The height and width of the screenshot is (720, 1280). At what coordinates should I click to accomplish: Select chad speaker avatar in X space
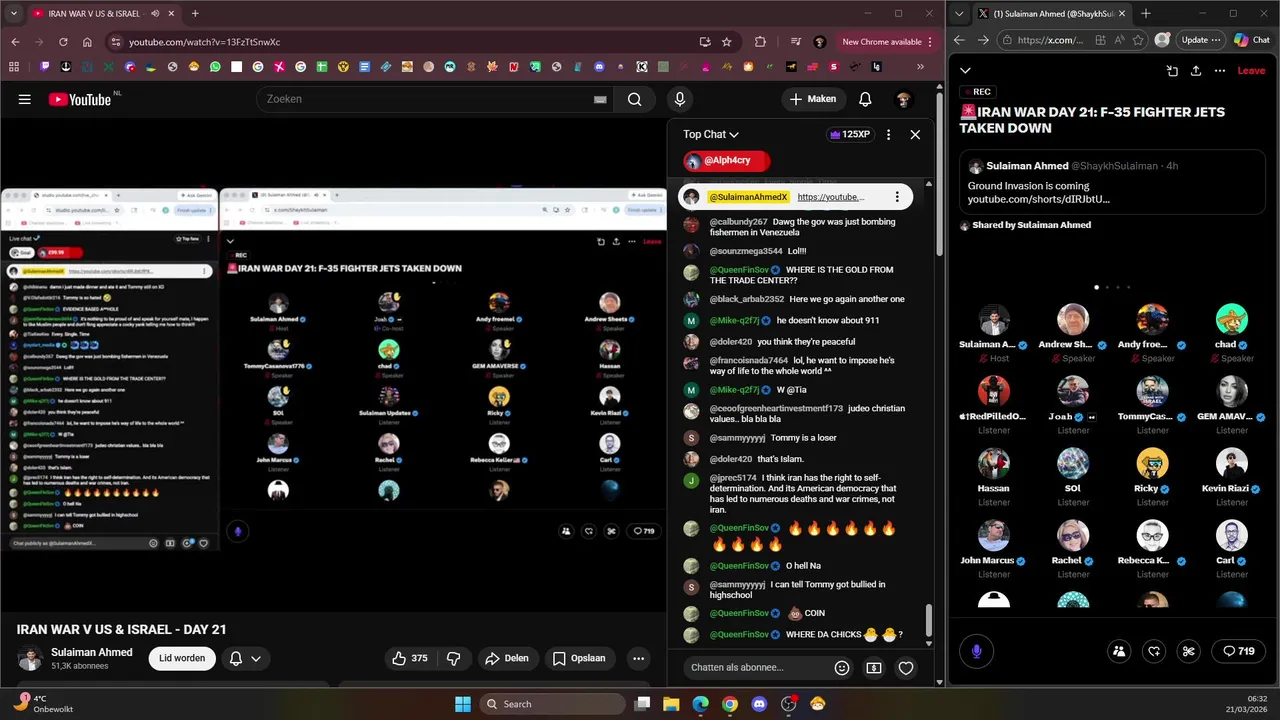[1232, 320]
